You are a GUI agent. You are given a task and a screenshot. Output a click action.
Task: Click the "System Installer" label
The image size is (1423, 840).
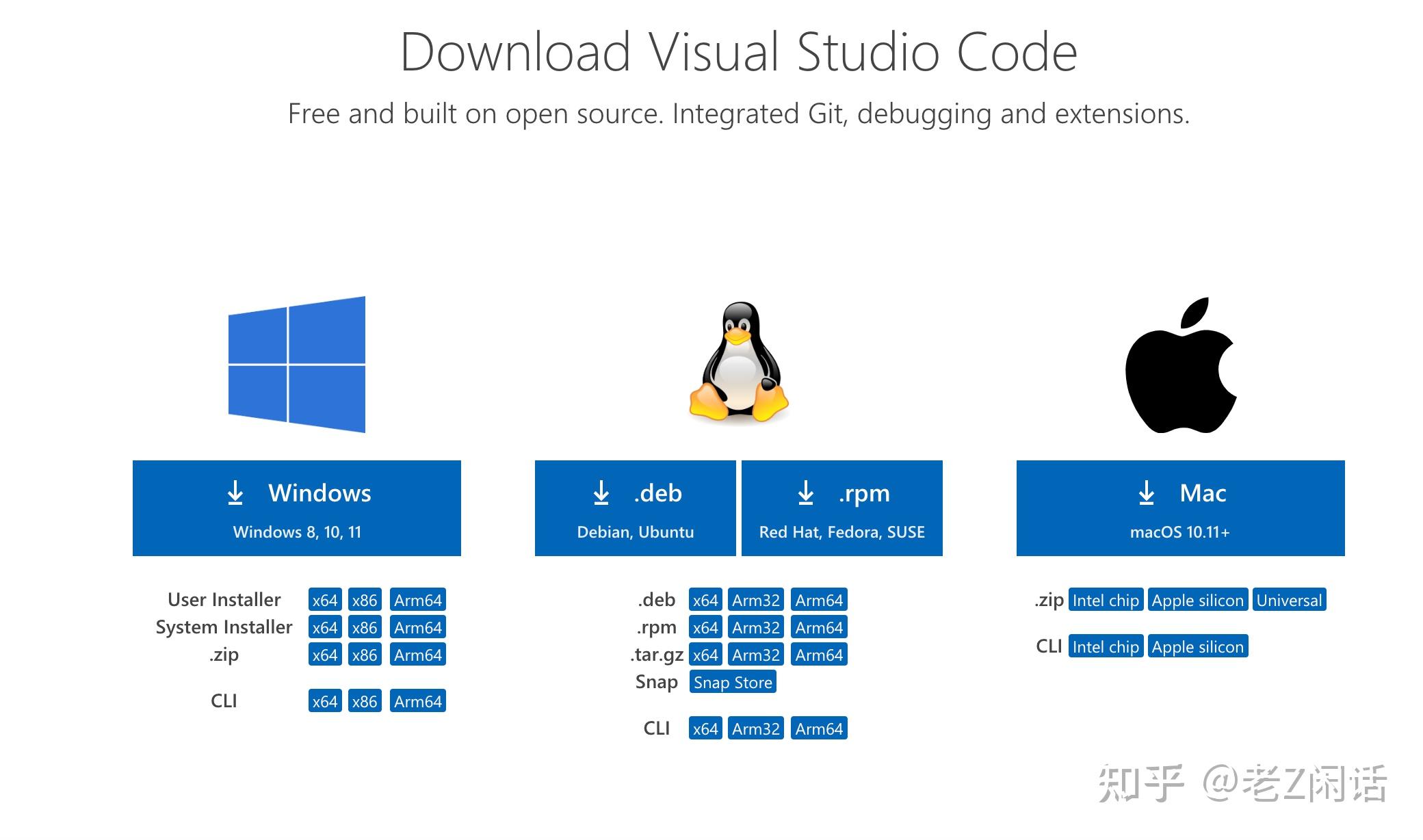point(224,627)
